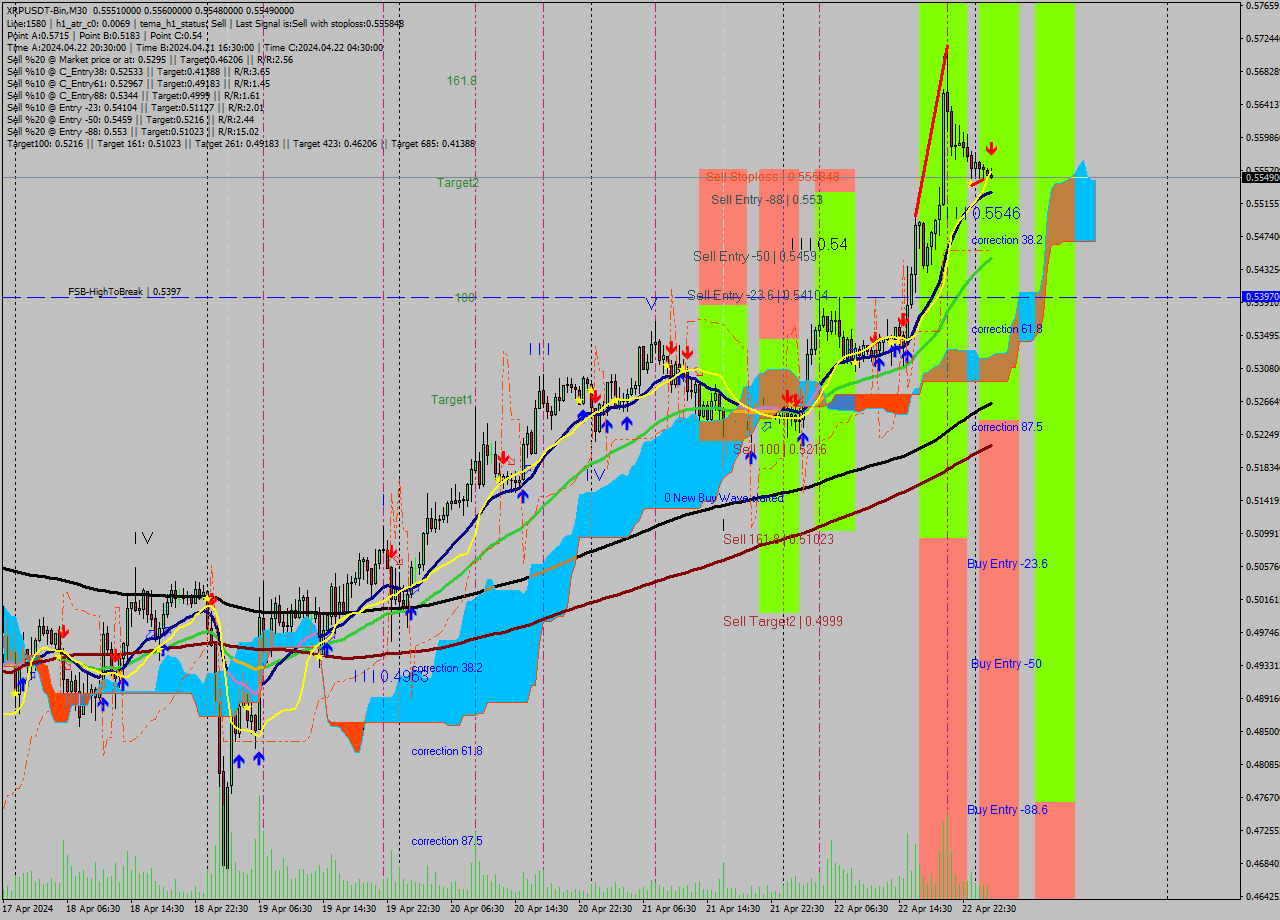This screenshot has height=920, width=1280.
Task: Click the 'Sell Entry -88 | 0.553' label
Action: point(767,200)
